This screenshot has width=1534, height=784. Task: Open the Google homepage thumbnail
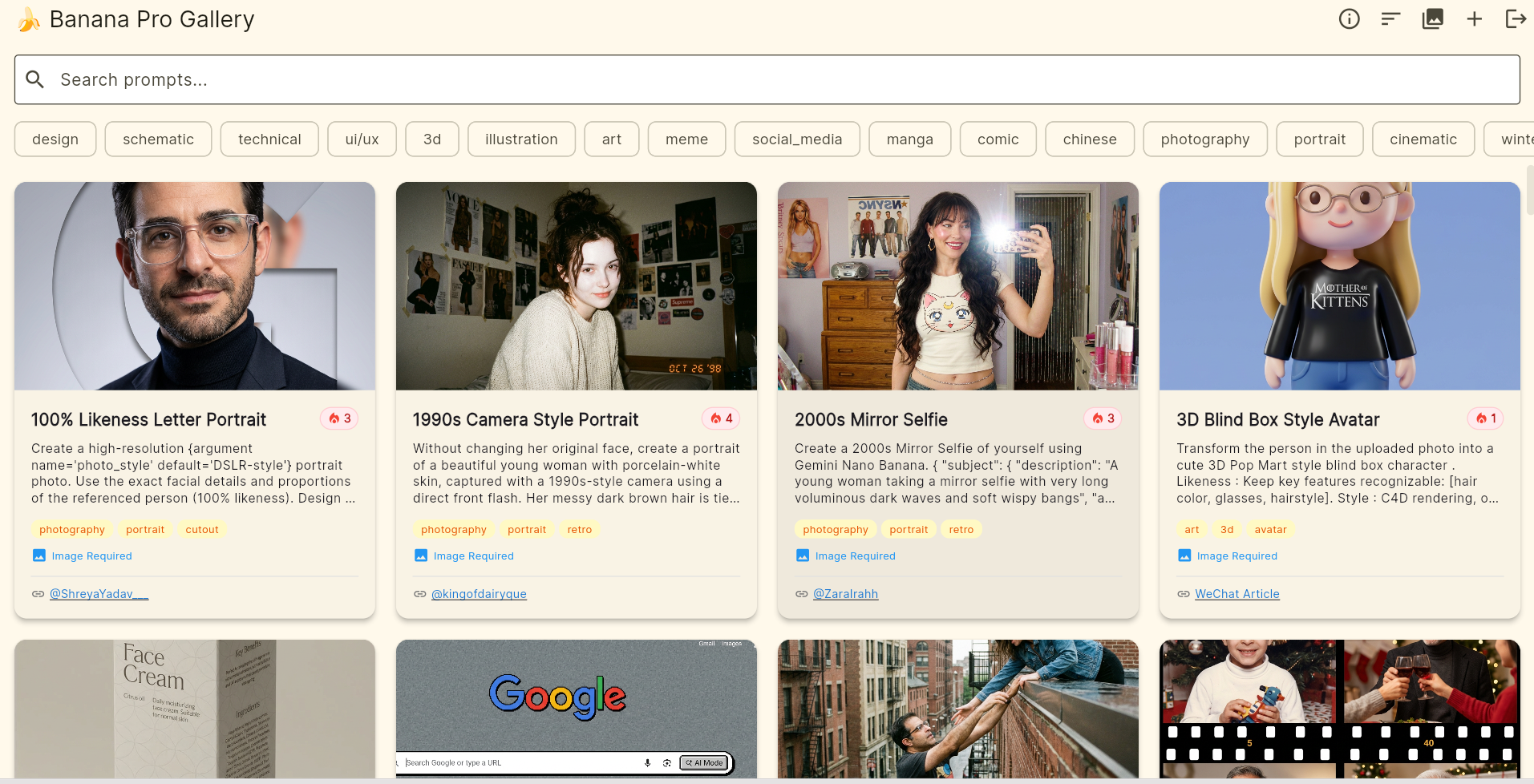[577, 709]
